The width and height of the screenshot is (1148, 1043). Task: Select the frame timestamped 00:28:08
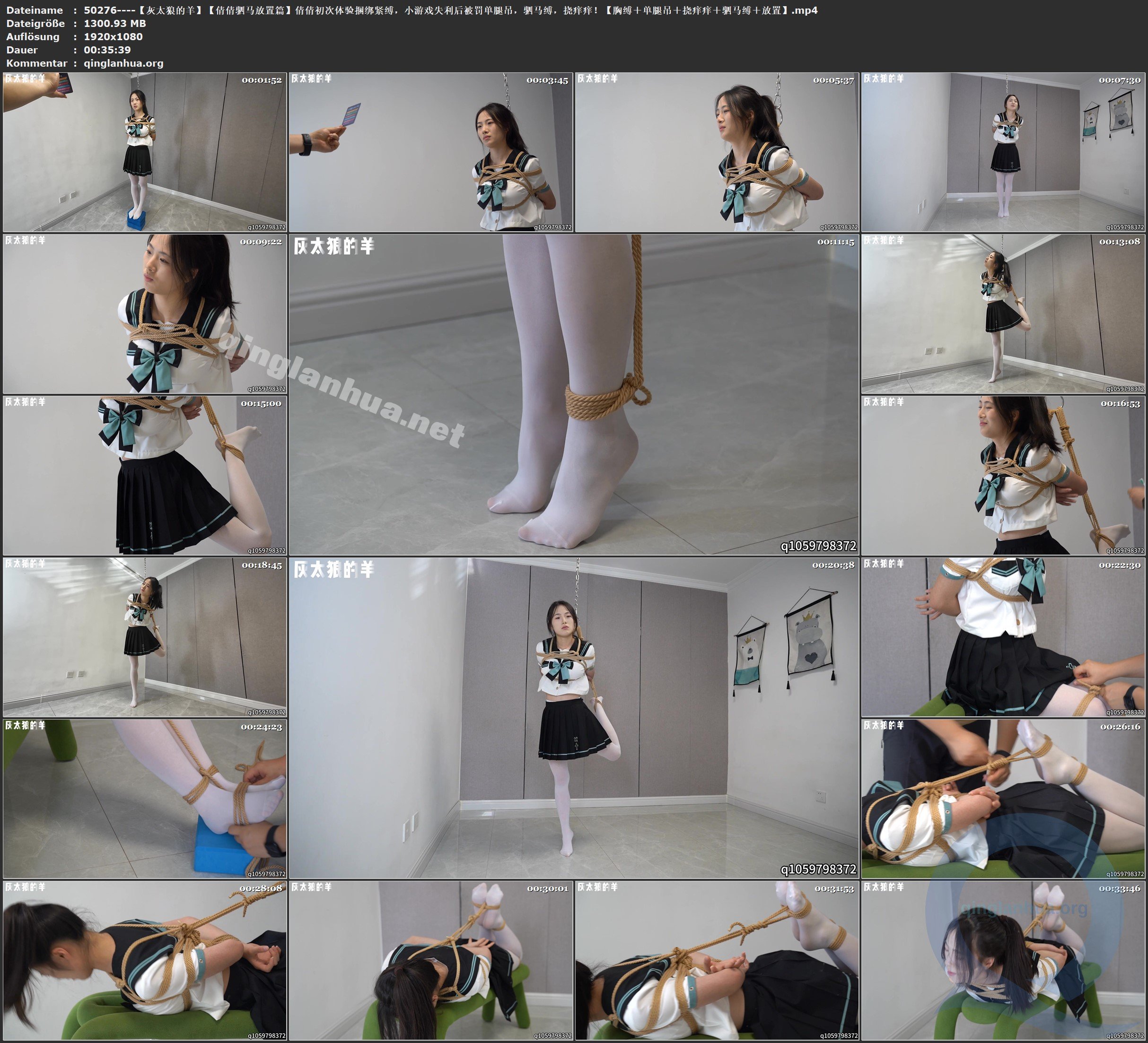[145, 960]
